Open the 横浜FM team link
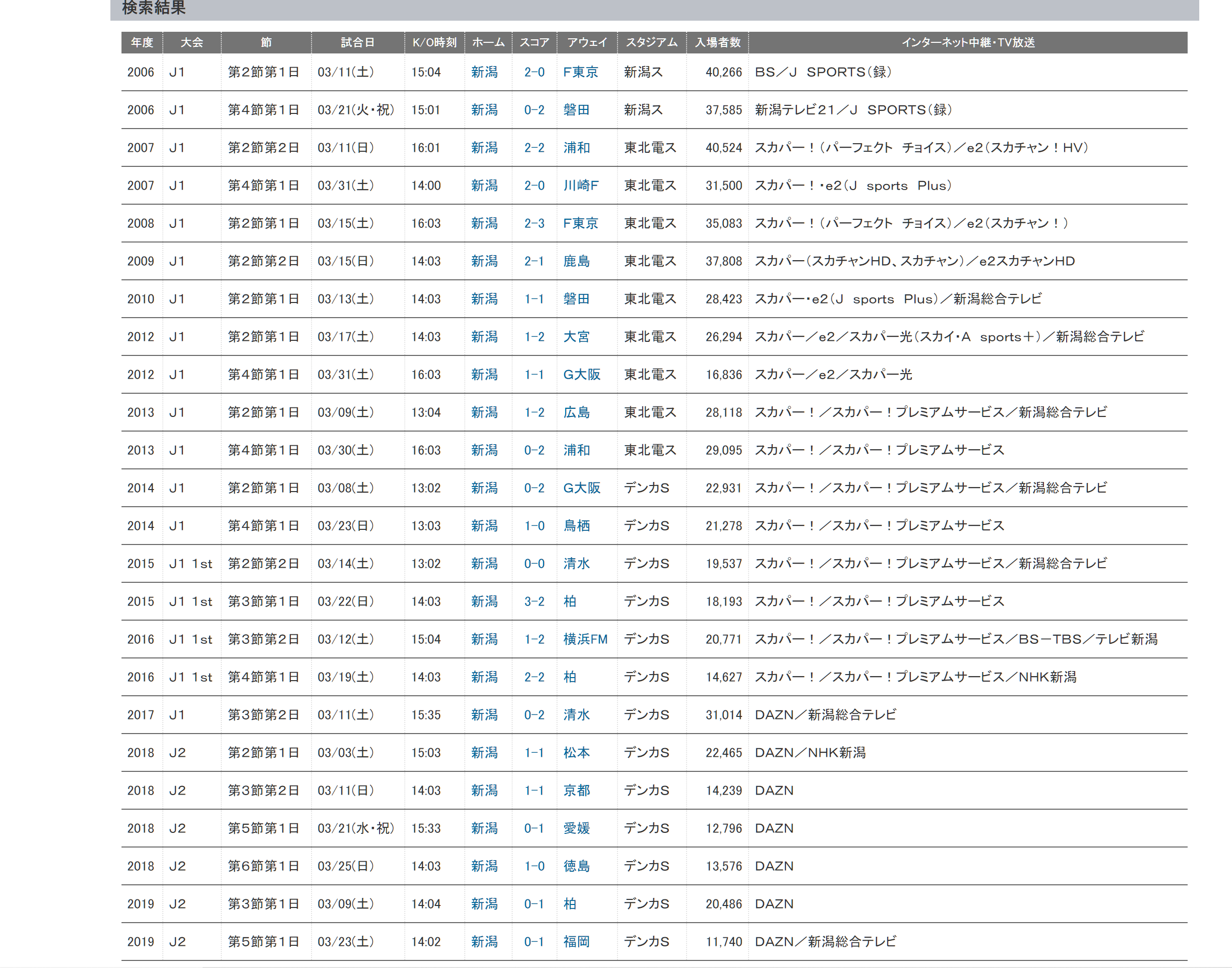This screenshot has height=968, width=1232. click(x=585, y=639)
